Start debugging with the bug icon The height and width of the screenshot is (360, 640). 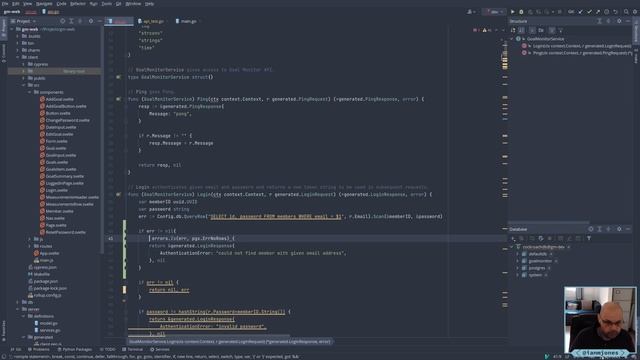[x=521, y=12]
